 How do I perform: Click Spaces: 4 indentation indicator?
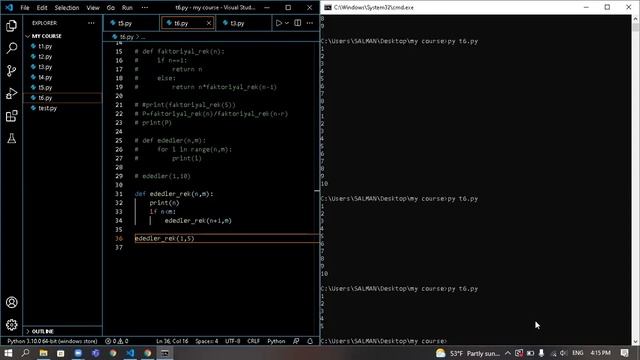click(207, 341)
